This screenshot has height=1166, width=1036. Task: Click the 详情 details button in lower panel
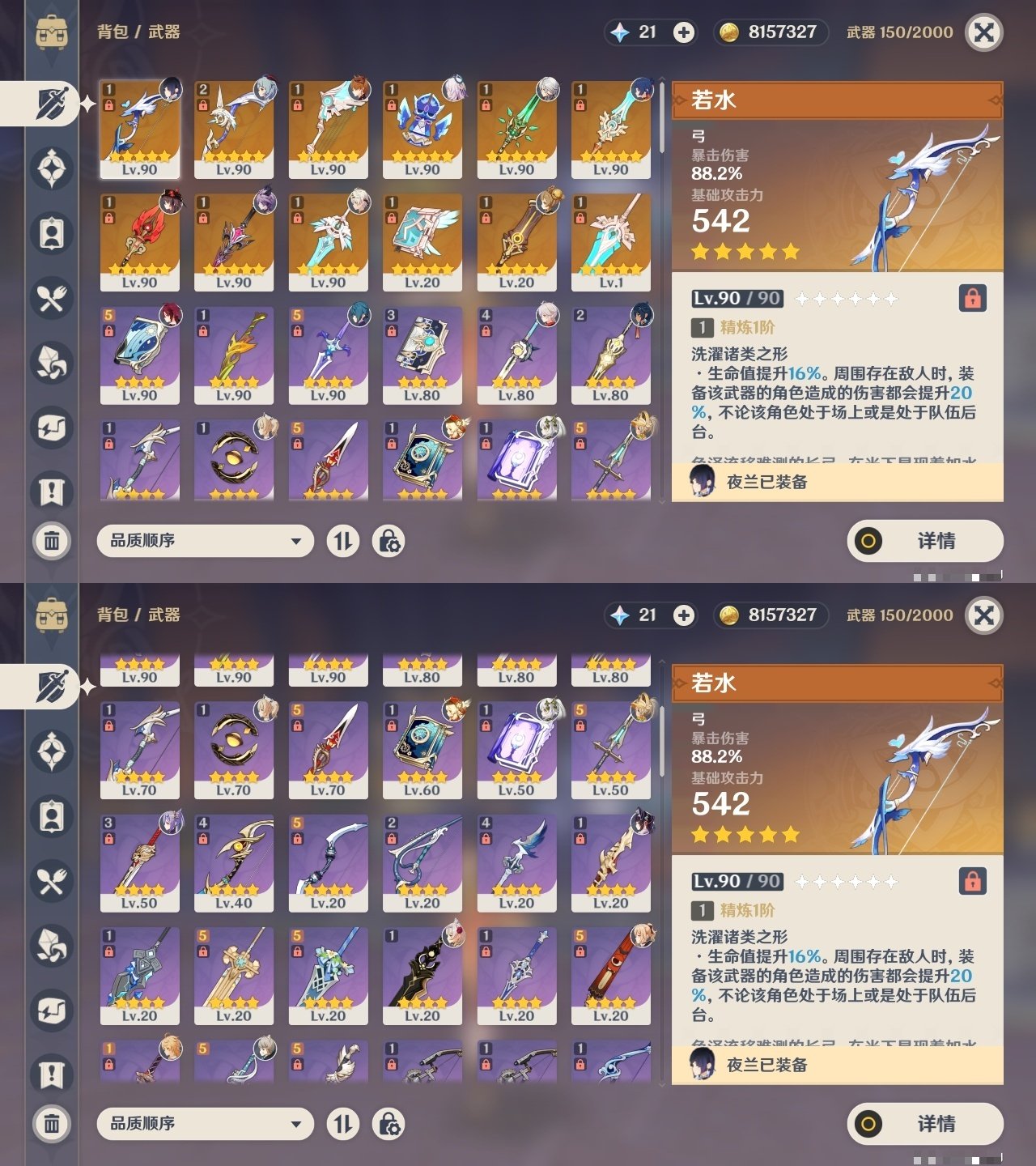coord(925,1123)
